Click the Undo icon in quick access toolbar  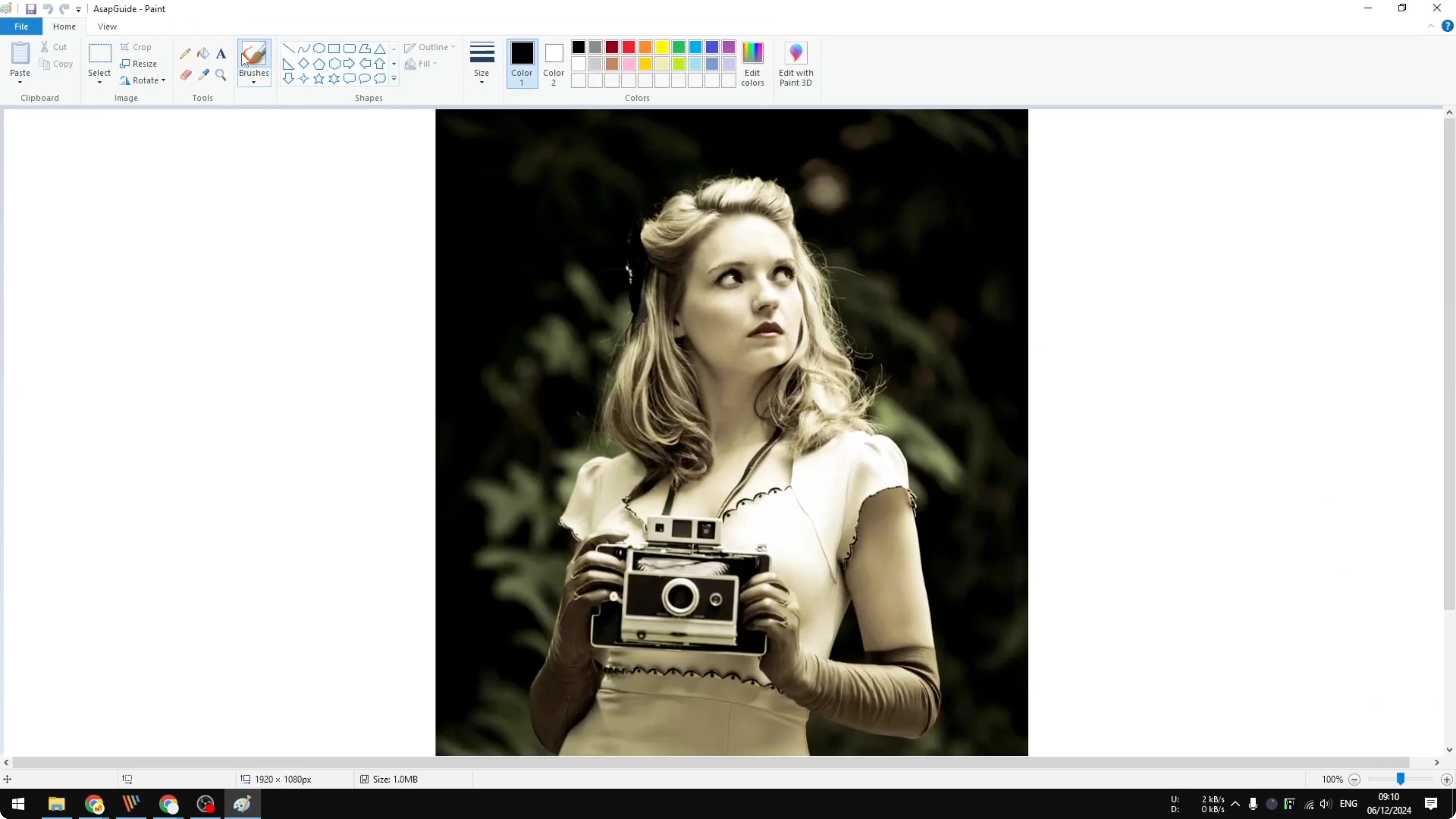point(48,8)
